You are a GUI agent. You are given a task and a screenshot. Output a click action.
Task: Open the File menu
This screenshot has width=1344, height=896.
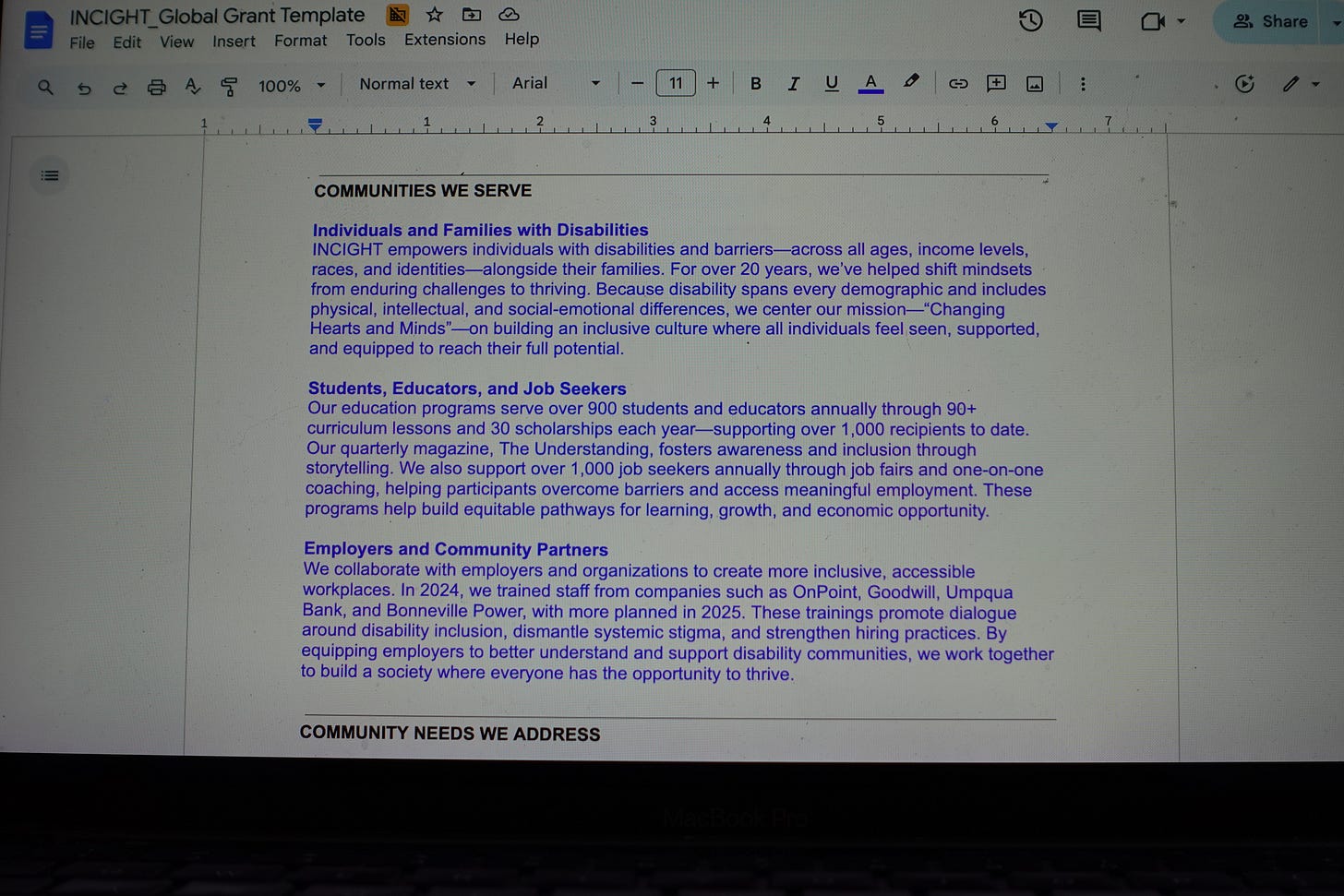pyautogui.click(x=82, y=42)
